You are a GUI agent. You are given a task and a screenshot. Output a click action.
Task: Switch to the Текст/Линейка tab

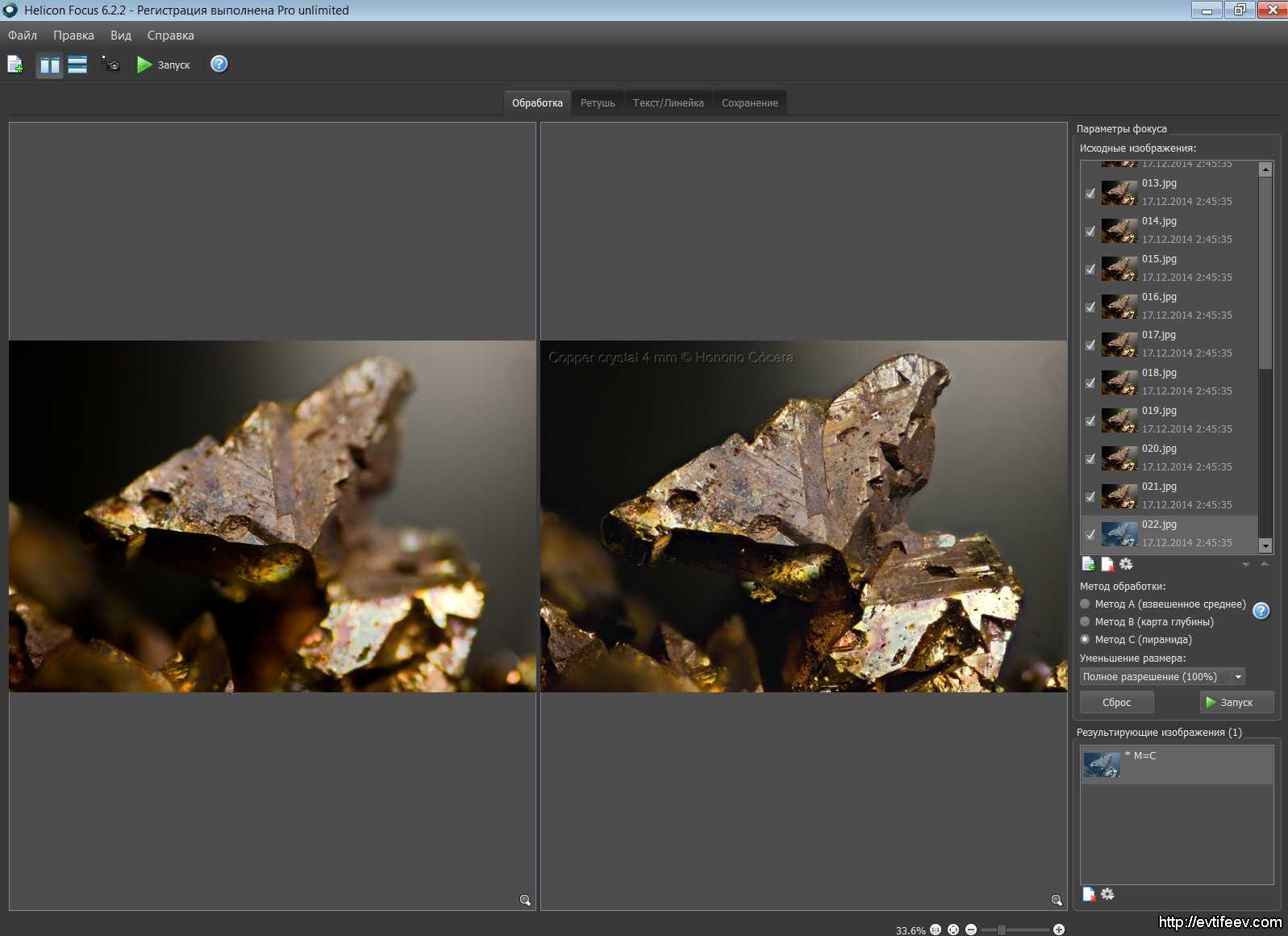[668, 102]
